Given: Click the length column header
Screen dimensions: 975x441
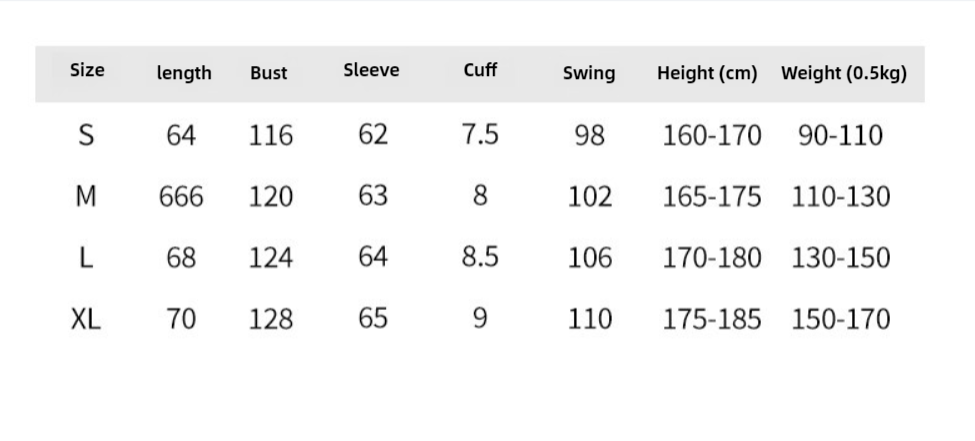Looking at the screenshot, I should coord(184,73).
